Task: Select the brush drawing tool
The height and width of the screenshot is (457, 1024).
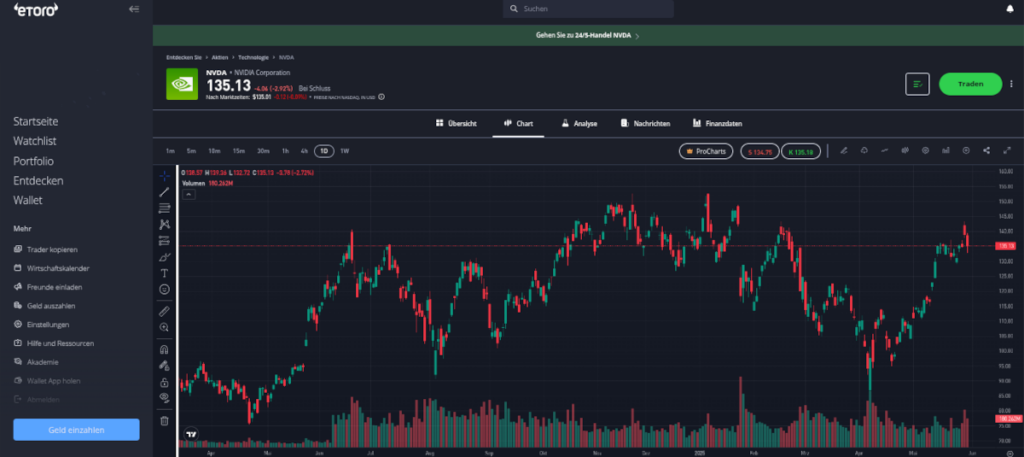Action: (165, 257)
